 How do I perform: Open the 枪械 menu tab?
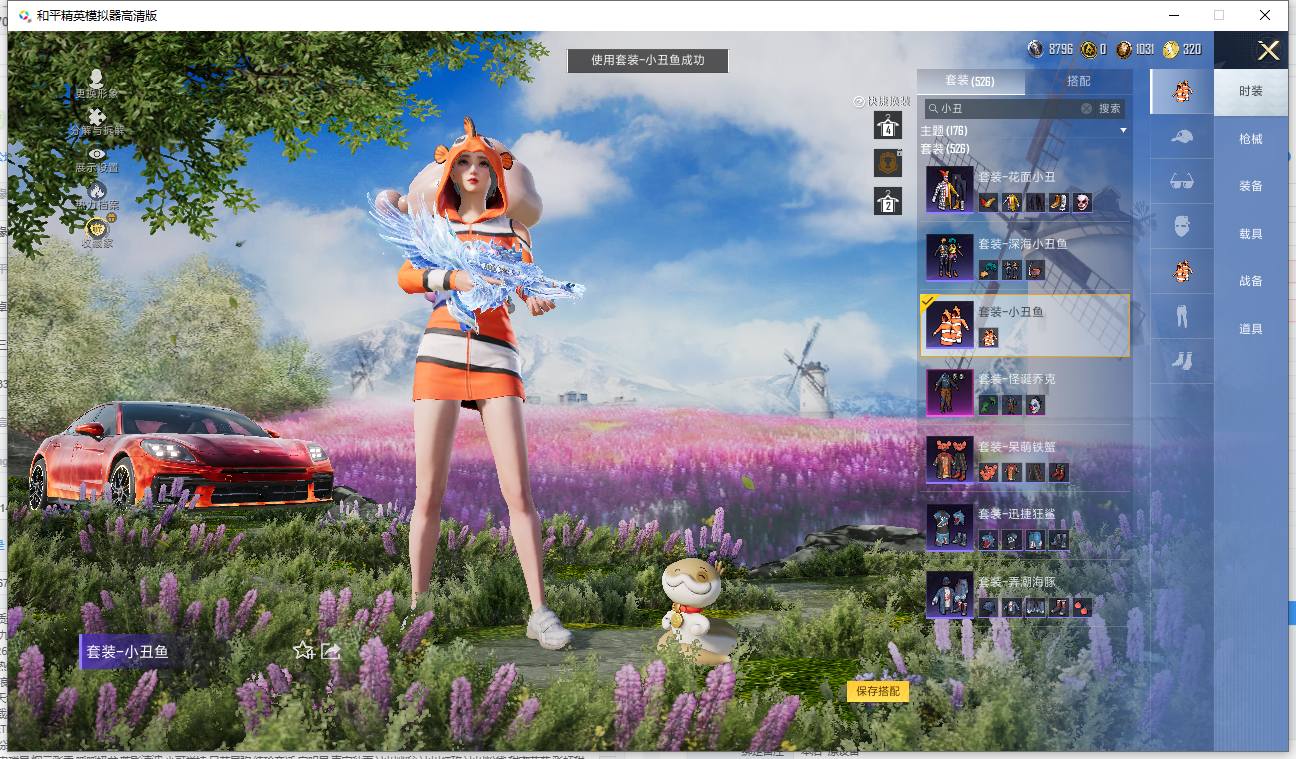coord(1251,139)
